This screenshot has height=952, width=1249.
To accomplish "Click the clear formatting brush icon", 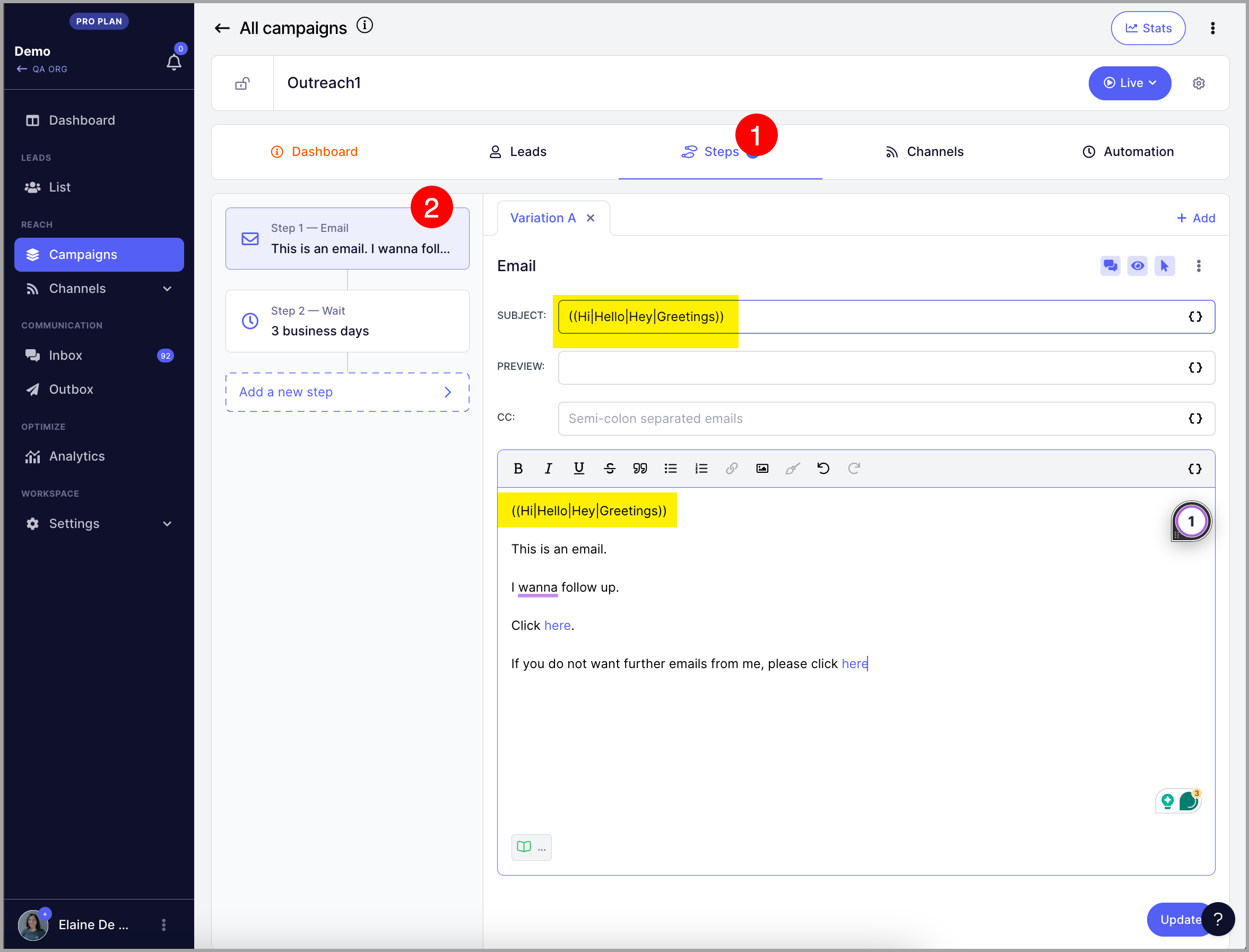I will pyautogui.click(x=793, y=469).
